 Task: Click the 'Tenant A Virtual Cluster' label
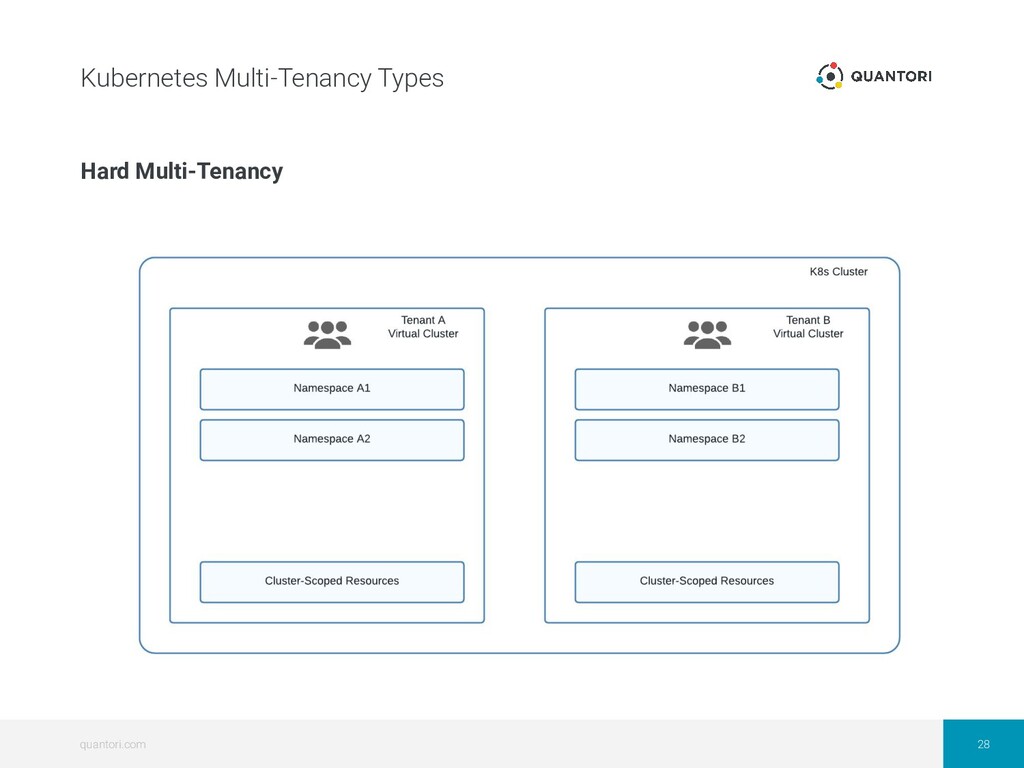[423, 327]
